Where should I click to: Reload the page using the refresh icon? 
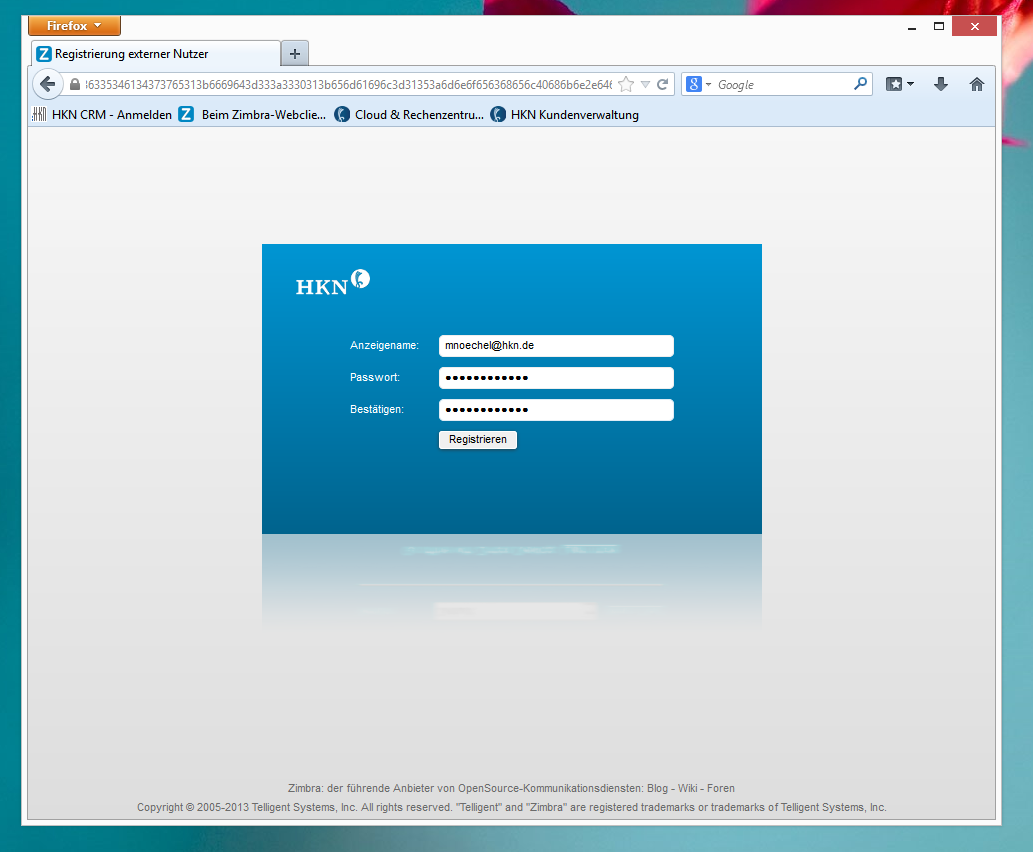[x=662, y=85]
